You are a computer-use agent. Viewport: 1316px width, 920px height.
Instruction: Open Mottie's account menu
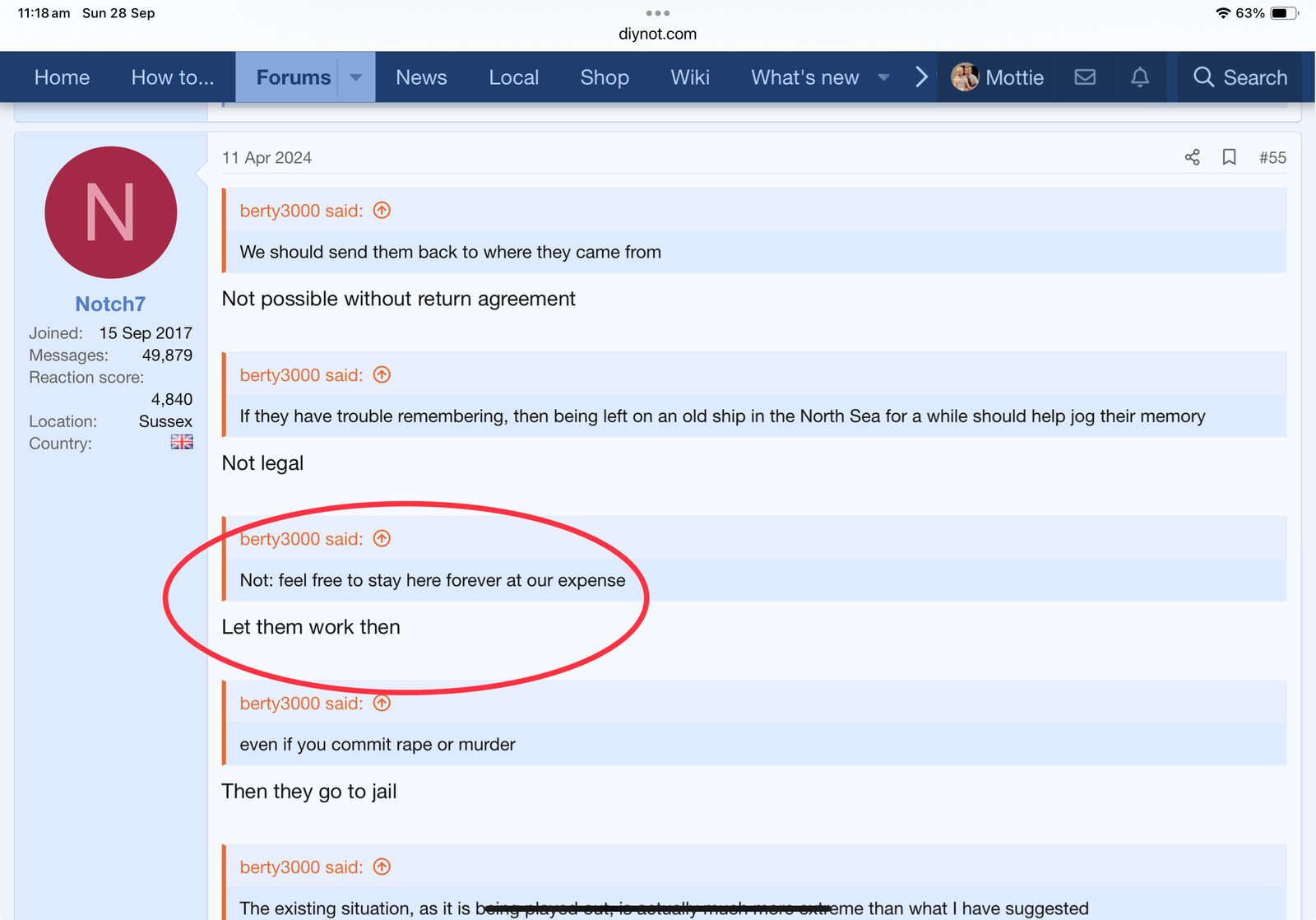pos(998,77)
